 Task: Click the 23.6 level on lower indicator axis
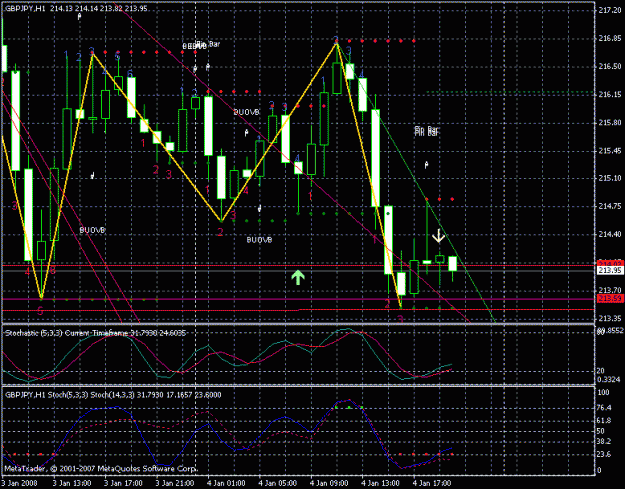604,454
